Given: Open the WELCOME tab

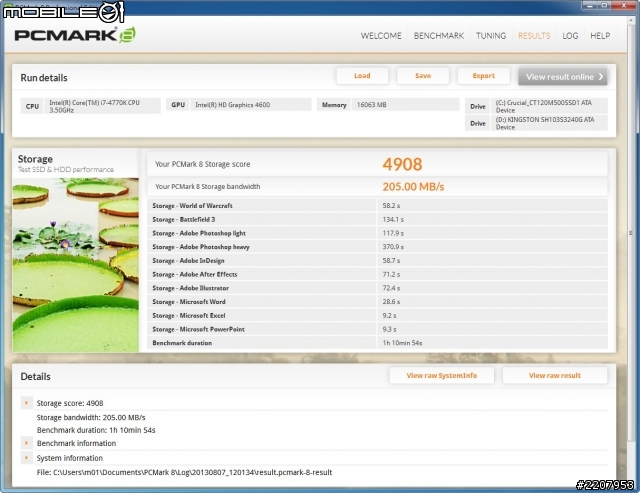Looking at the screenshot, I should coord(381,36).
